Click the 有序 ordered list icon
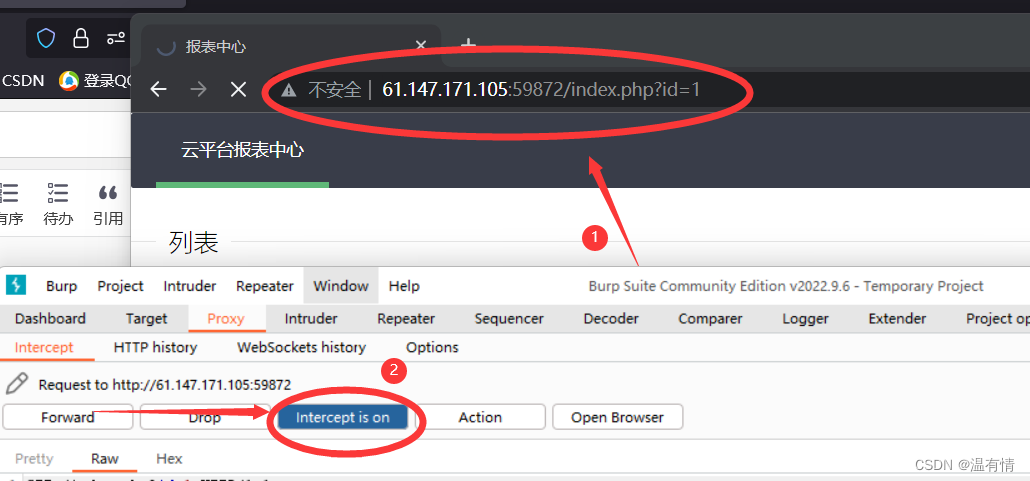Image resolution: width=1030 pixels, height=481 pixels. click(x=9, y=193)
